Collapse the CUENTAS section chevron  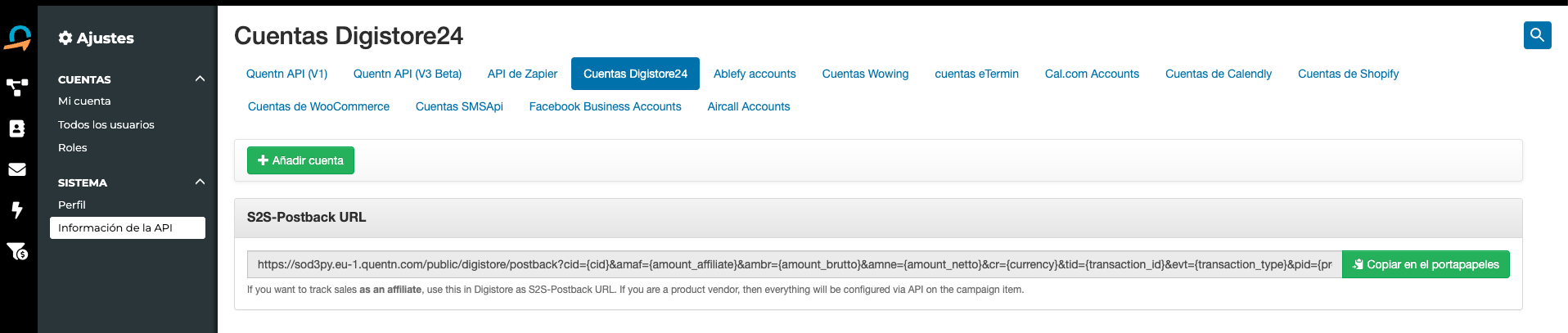click(200, 79)
